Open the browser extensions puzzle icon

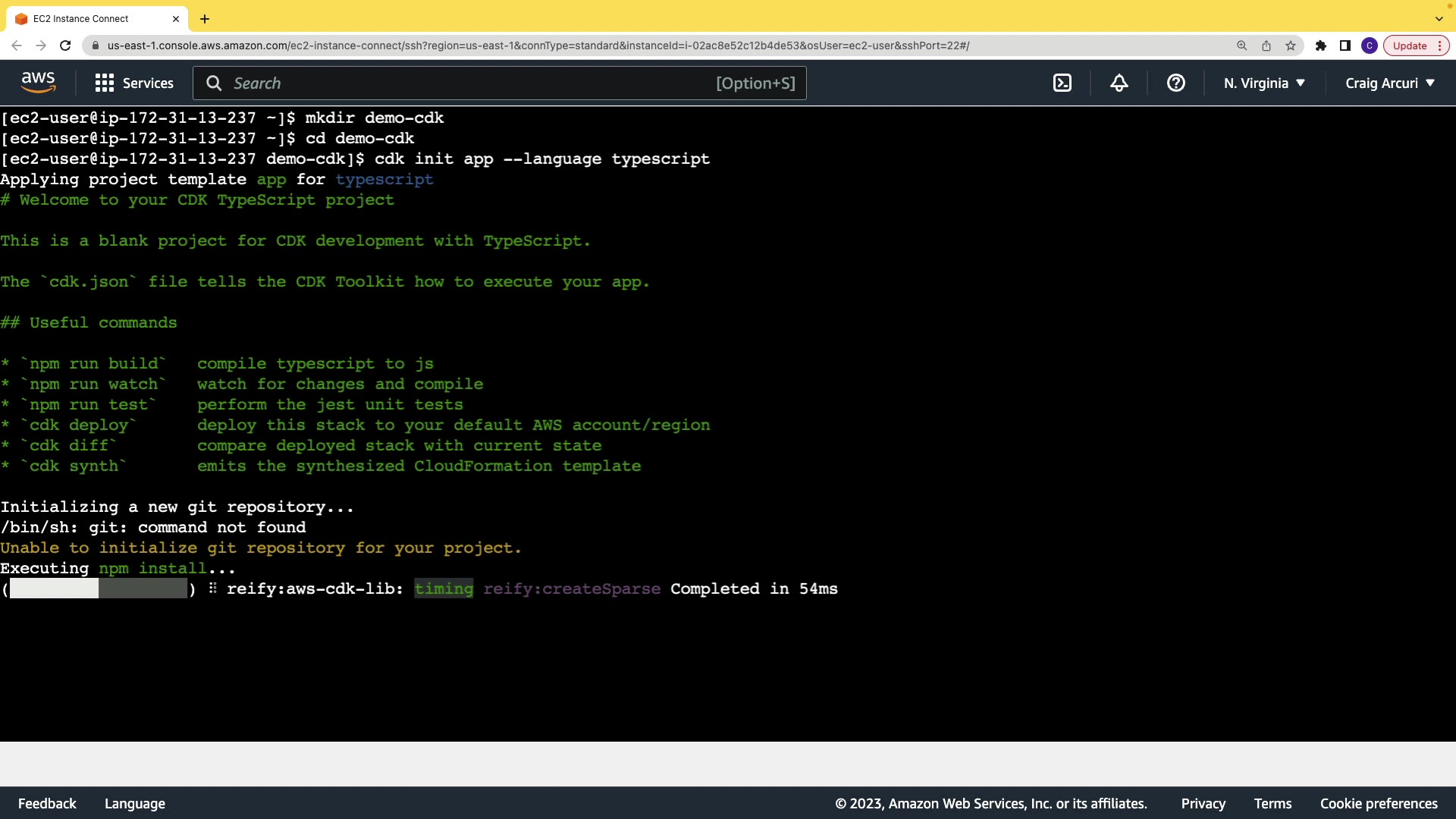(1321, 46)
